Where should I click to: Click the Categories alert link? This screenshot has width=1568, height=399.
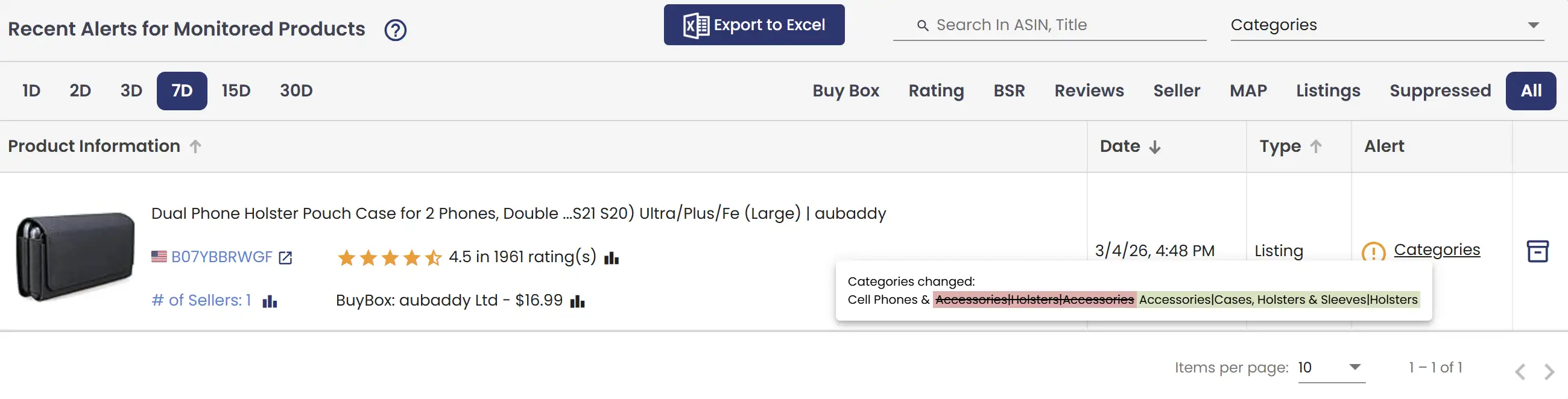1437,250
